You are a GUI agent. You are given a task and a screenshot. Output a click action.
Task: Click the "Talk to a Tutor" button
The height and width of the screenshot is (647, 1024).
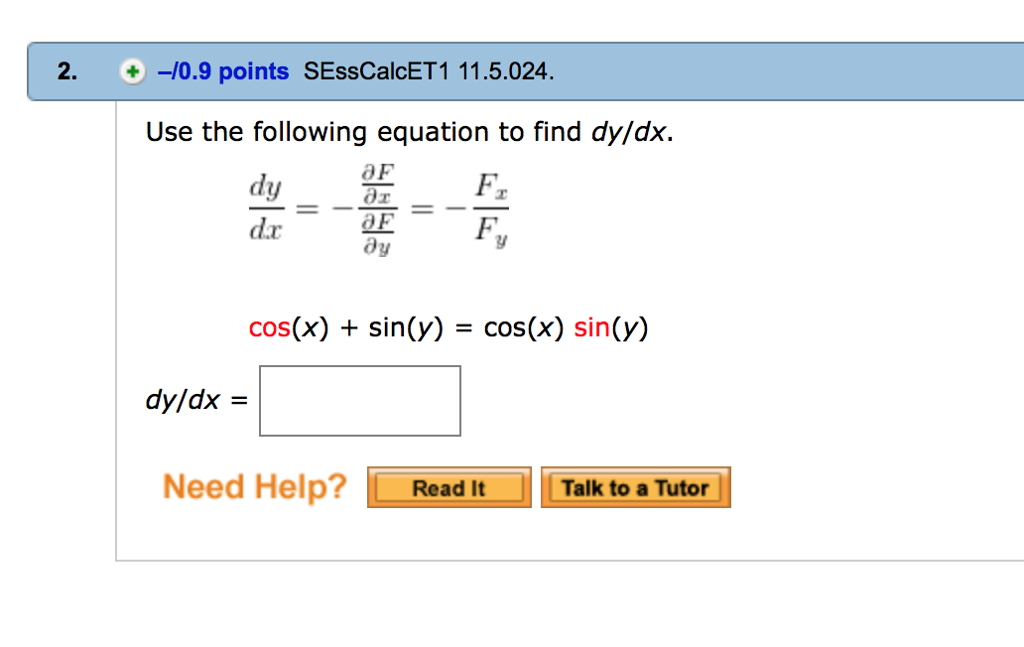pyautogui.click(x=636, y=487)
